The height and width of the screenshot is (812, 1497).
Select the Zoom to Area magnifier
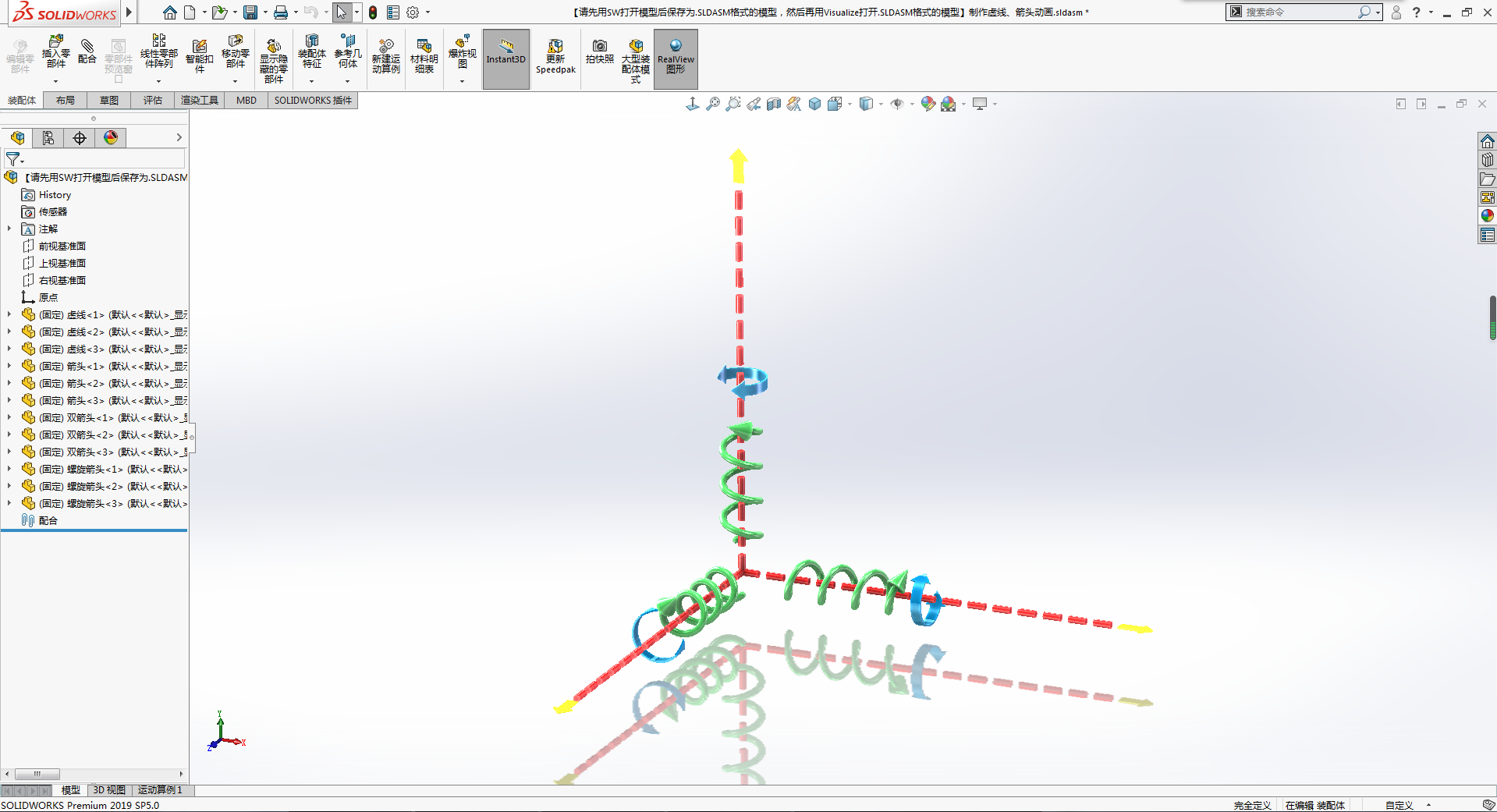tap(733, 104)
